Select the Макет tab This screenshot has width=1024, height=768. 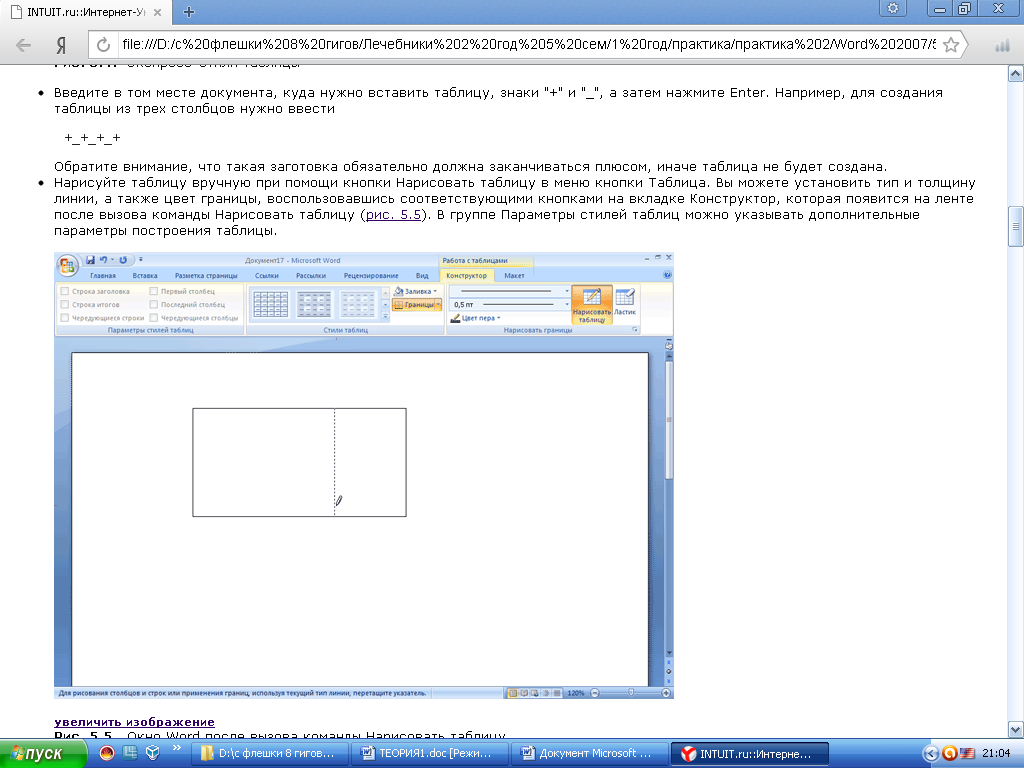[514, 276]
